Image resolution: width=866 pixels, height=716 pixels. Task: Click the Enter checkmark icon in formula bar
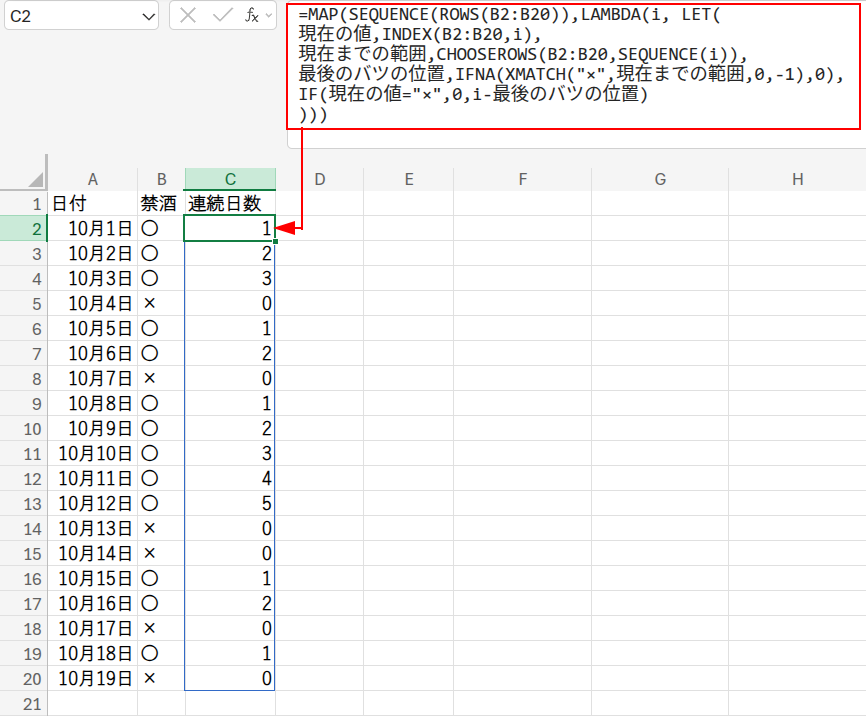click(222, 16)
